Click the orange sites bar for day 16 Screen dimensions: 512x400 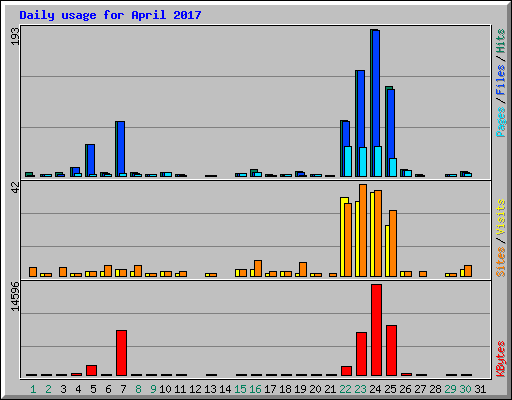pyautogui.click(x=258, y=268)
